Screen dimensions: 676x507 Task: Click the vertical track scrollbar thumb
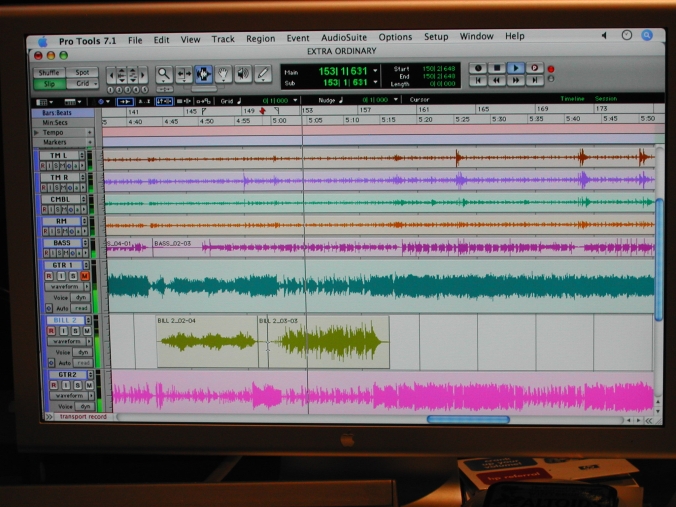(659, 259)
